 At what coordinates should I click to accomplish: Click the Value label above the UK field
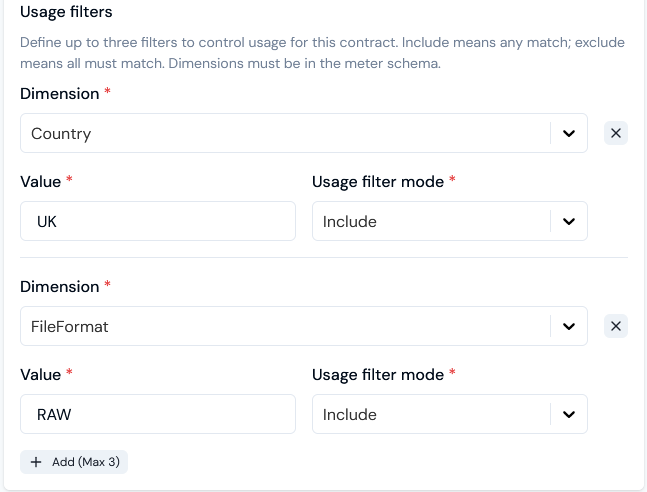click(41, 181)
